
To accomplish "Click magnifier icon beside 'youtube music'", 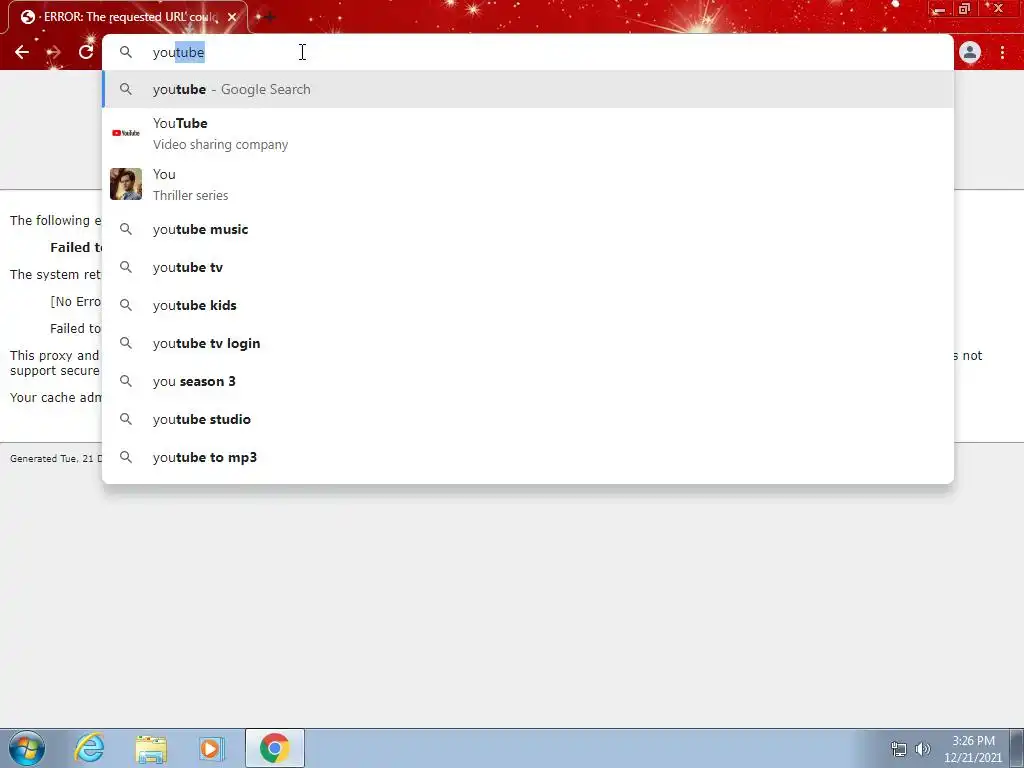I will 126,229.
